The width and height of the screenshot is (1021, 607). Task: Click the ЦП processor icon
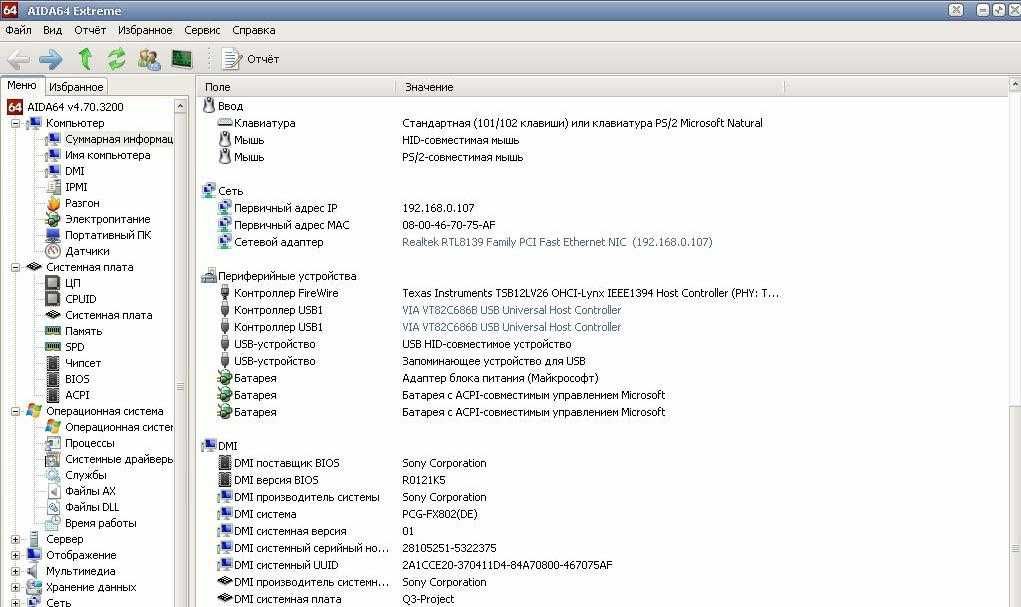(53, 283)
